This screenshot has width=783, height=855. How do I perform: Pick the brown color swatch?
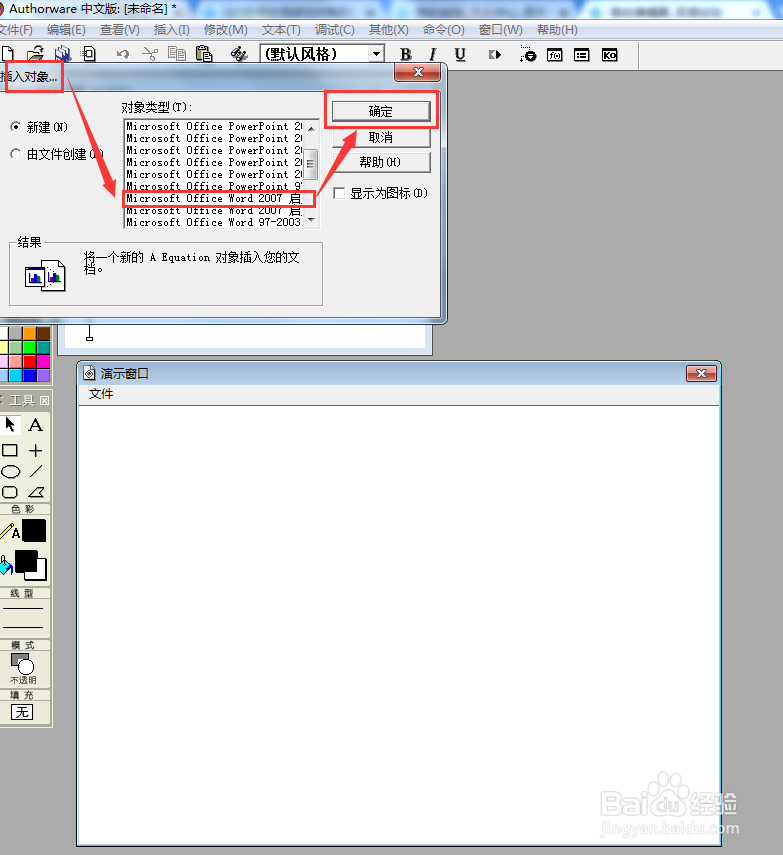44,333
